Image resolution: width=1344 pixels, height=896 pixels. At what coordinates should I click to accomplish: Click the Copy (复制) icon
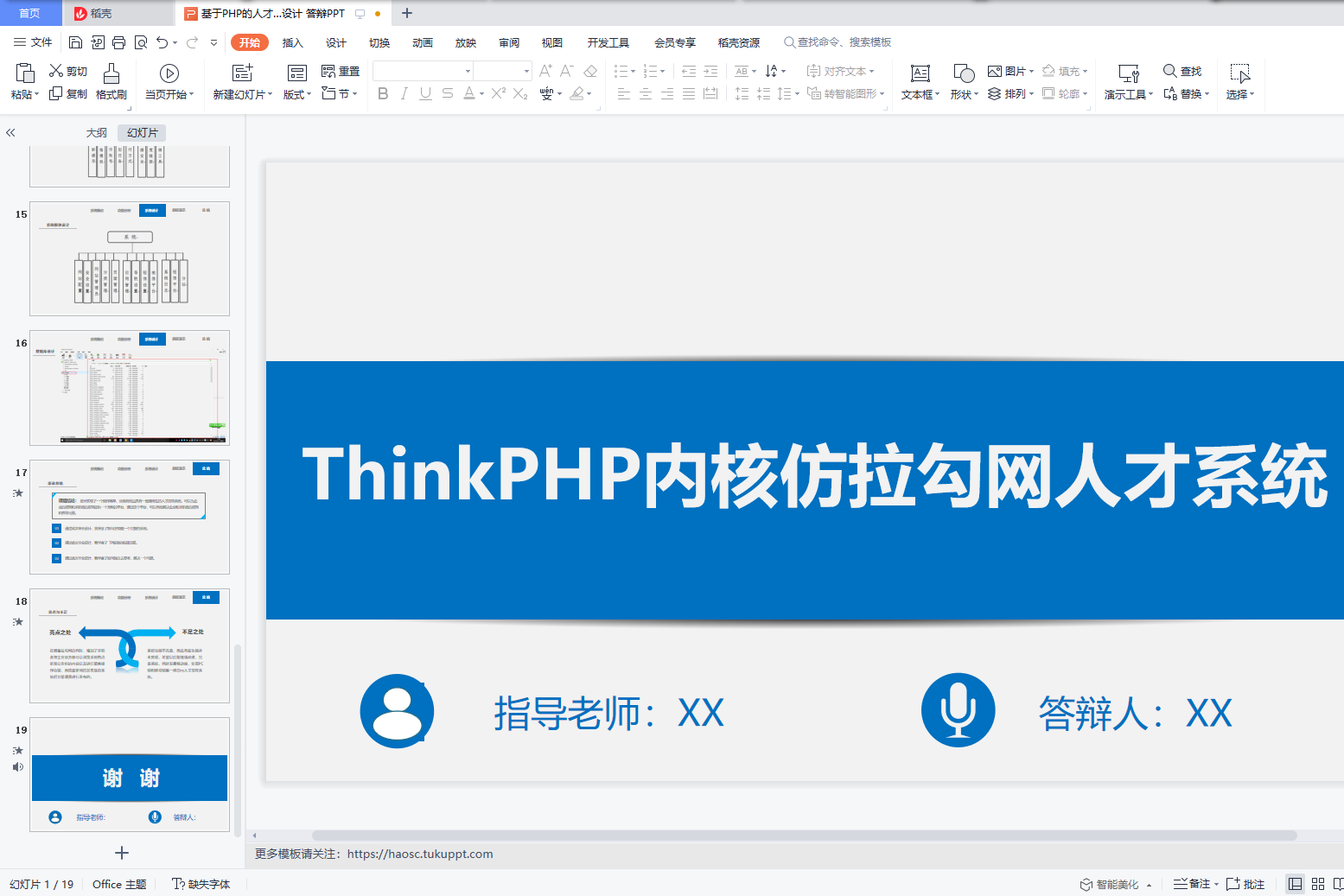click(56, 93)
